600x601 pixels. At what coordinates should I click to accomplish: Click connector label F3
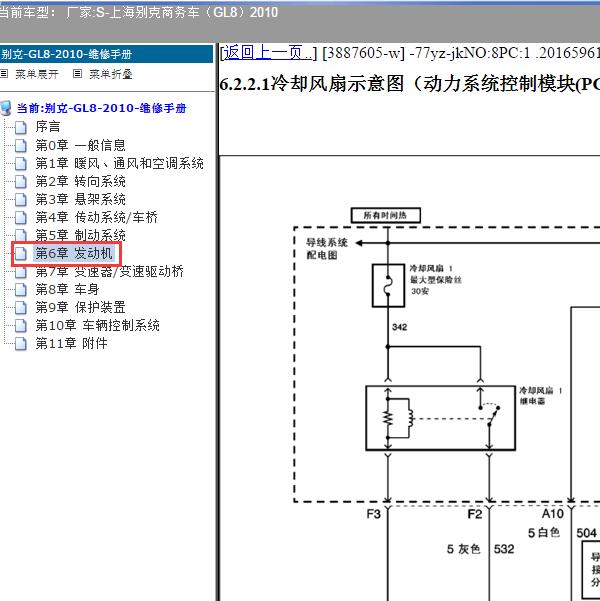(x=373, y=514)
